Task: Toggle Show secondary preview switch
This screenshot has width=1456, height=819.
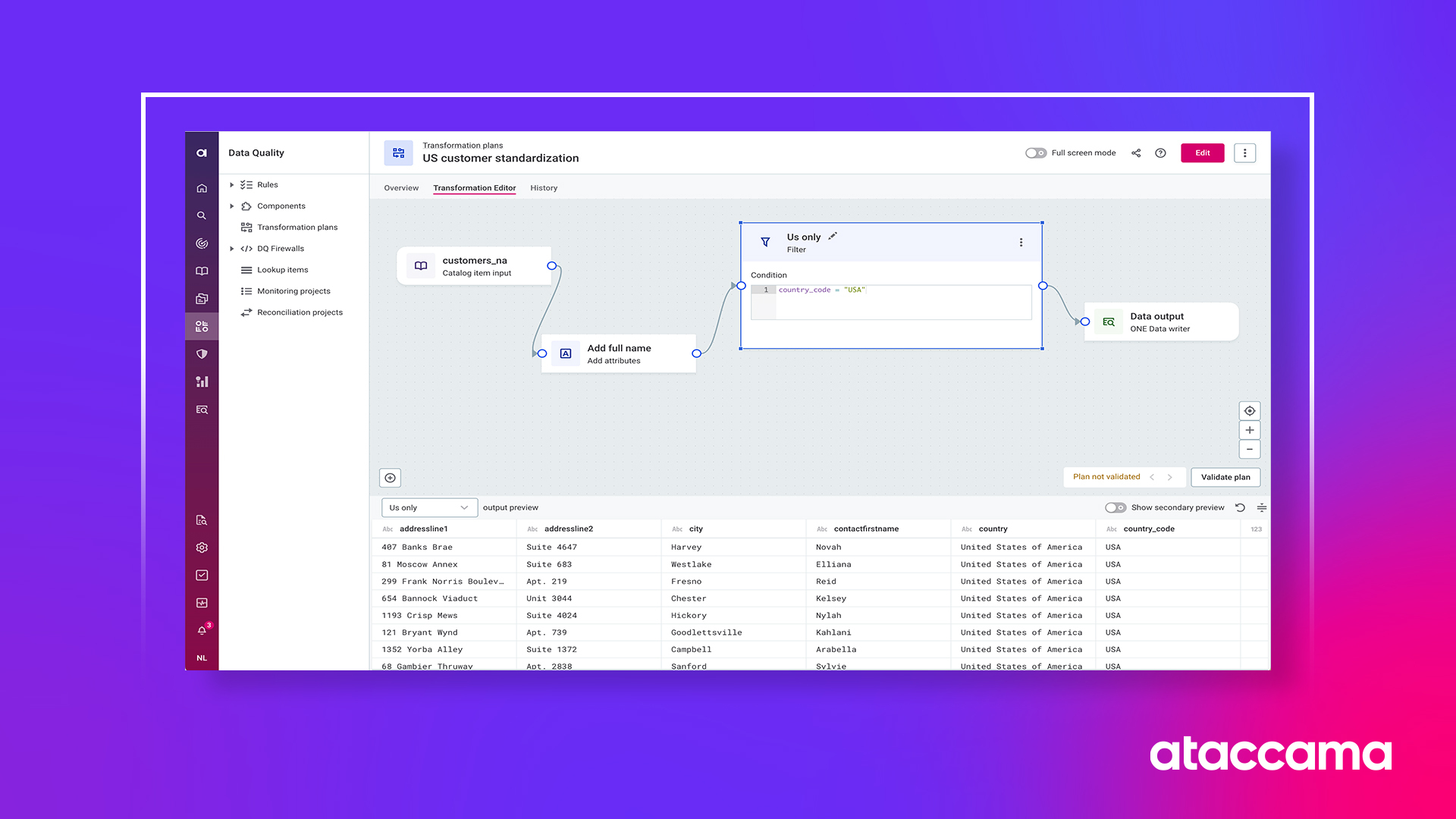Action: coord(1115,508)
